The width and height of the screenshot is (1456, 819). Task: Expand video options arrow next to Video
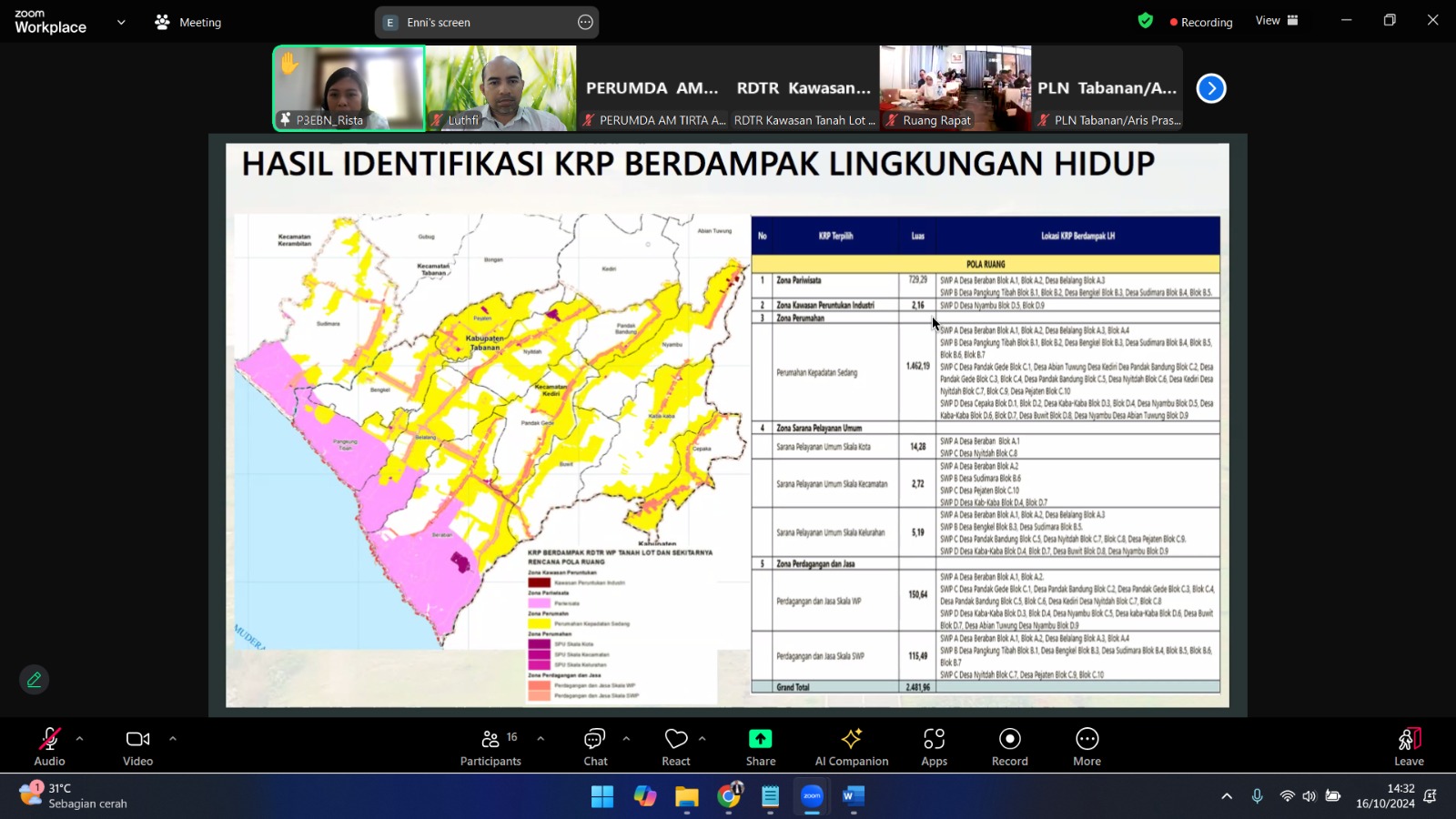pos(173,739)
